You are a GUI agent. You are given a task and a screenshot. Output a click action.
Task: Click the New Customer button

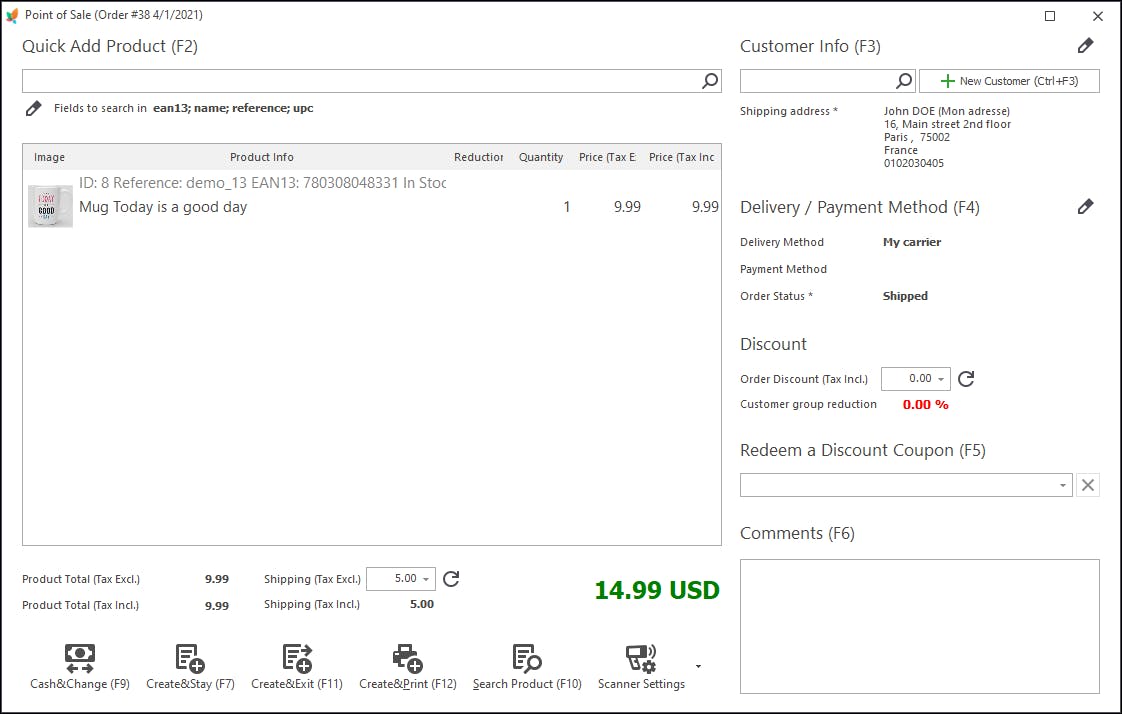[1008, 81]
